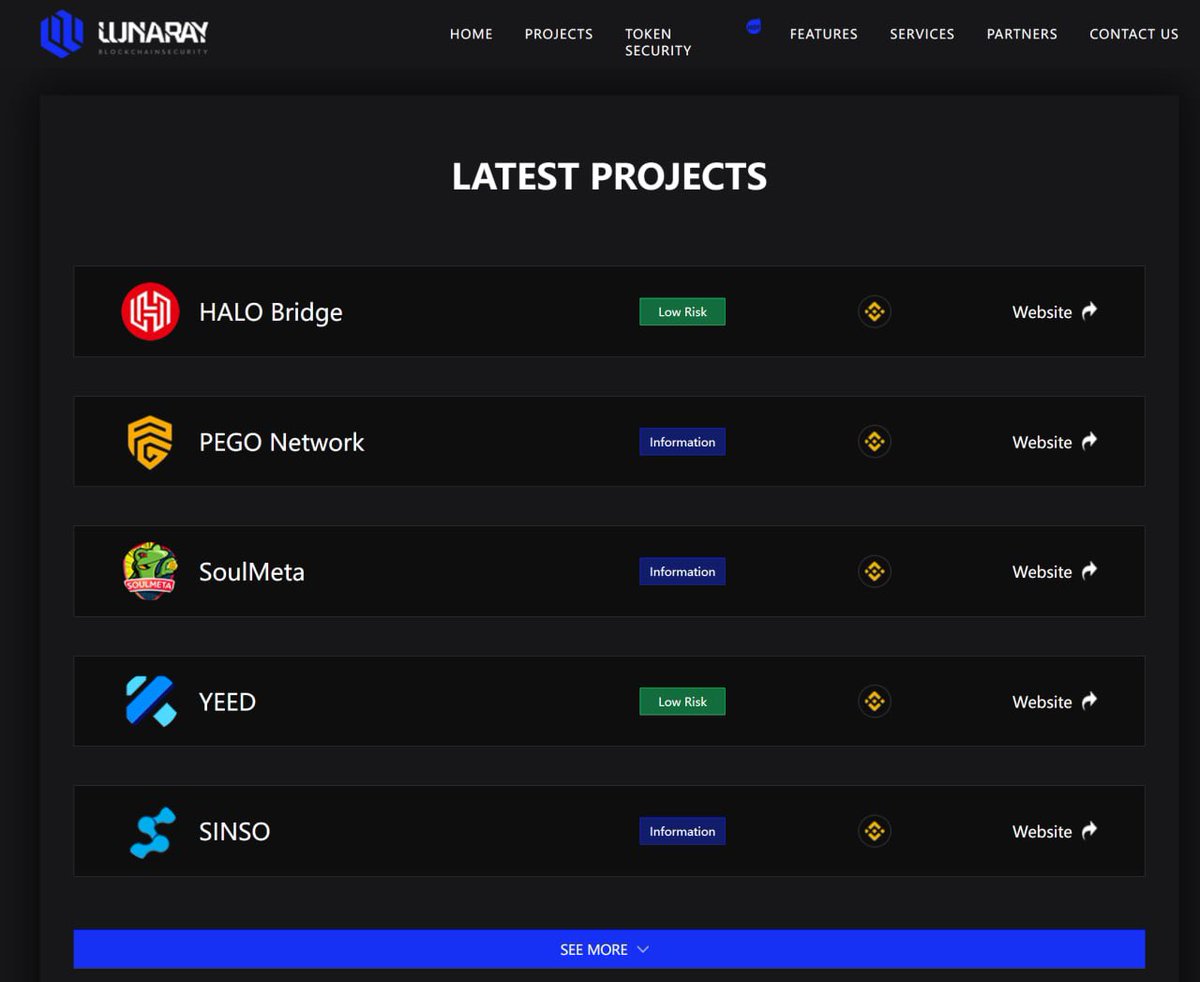Viewport: 1200px width, 982px height.
Task: Open the TOKEN SECURITY menu item
Action: point(658,42)
